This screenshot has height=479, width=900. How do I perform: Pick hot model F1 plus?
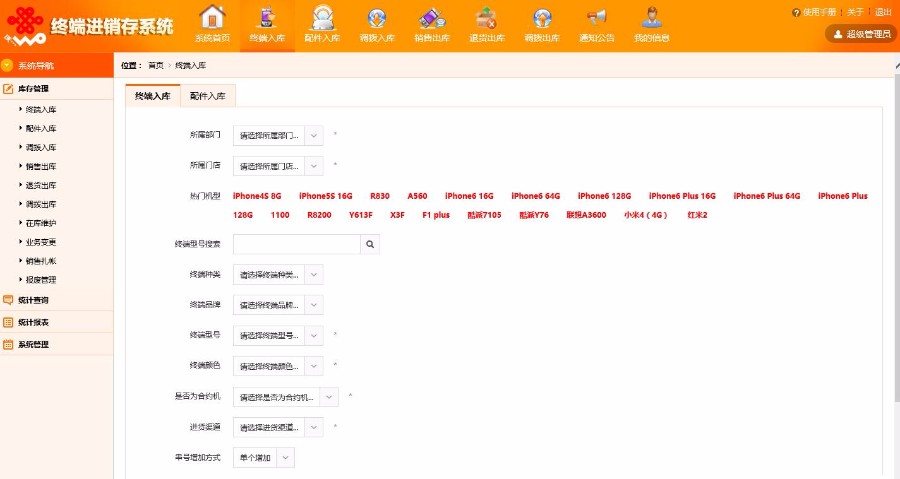click(x=436, y=215)
